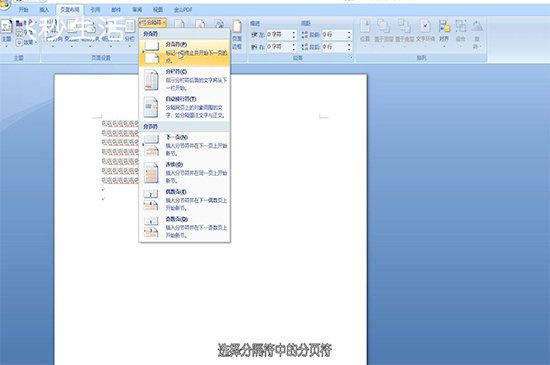Viewport: 550px width, 365px height.
Task: Click the spacing after 0 行 field
Action: coord(334,47)
